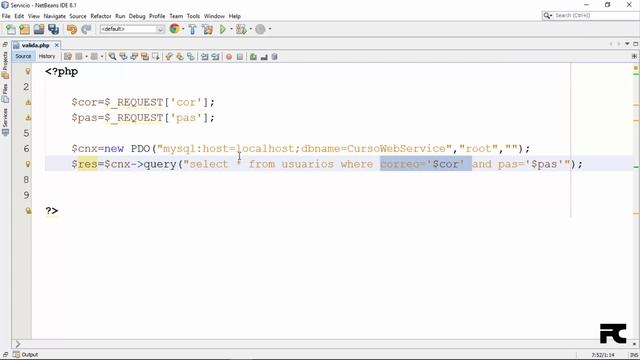This screenshot has height=360, width=640.
Task: Click the split editor icon at toolbar end
Action: (x=634, y=56)
